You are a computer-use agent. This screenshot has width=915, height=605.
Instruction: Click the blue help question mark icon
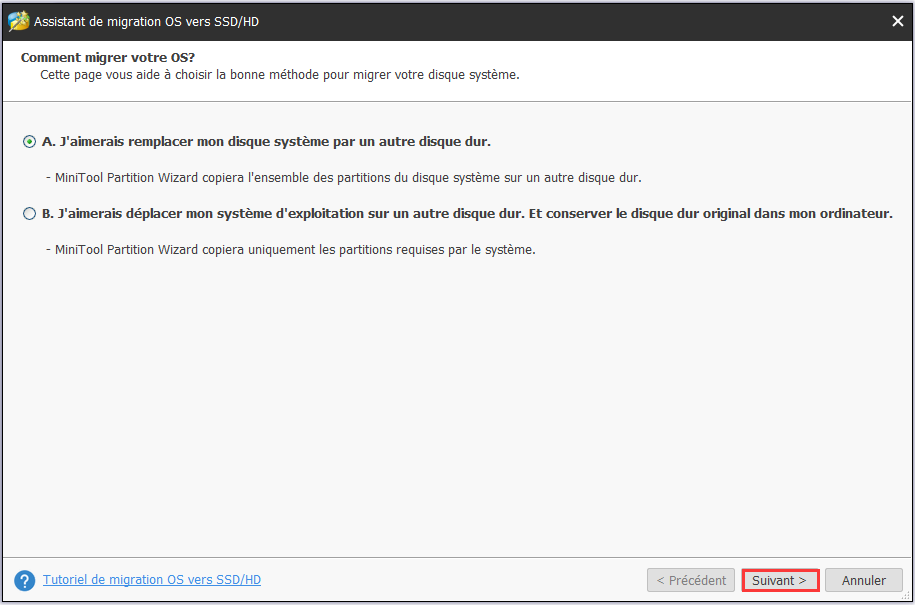point(25,580)
